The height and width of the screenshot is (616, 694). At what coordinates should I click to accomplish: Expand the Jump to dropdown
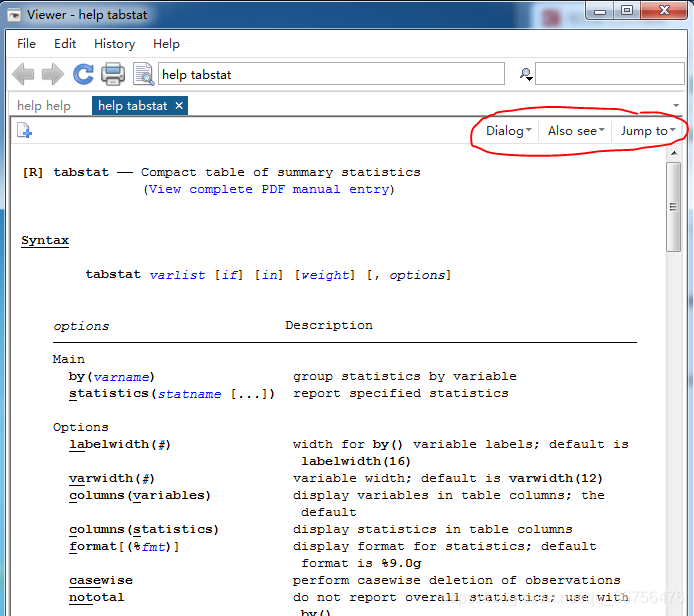point(648,131)
